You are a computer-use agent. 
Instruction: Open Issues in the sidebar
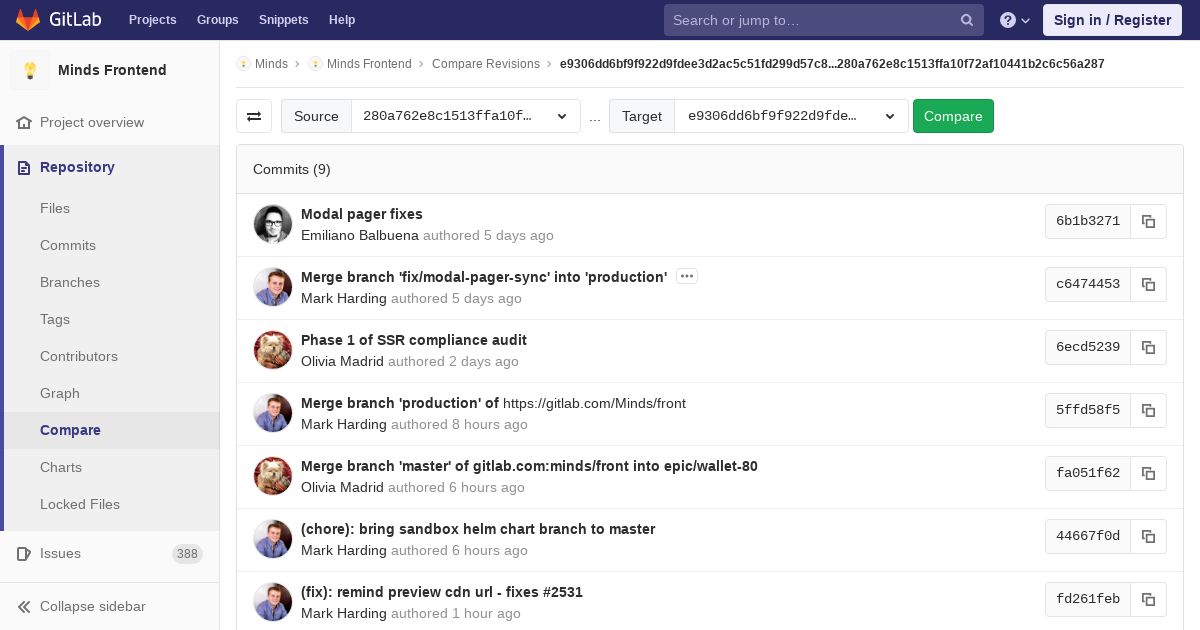[x=60, y=553]
